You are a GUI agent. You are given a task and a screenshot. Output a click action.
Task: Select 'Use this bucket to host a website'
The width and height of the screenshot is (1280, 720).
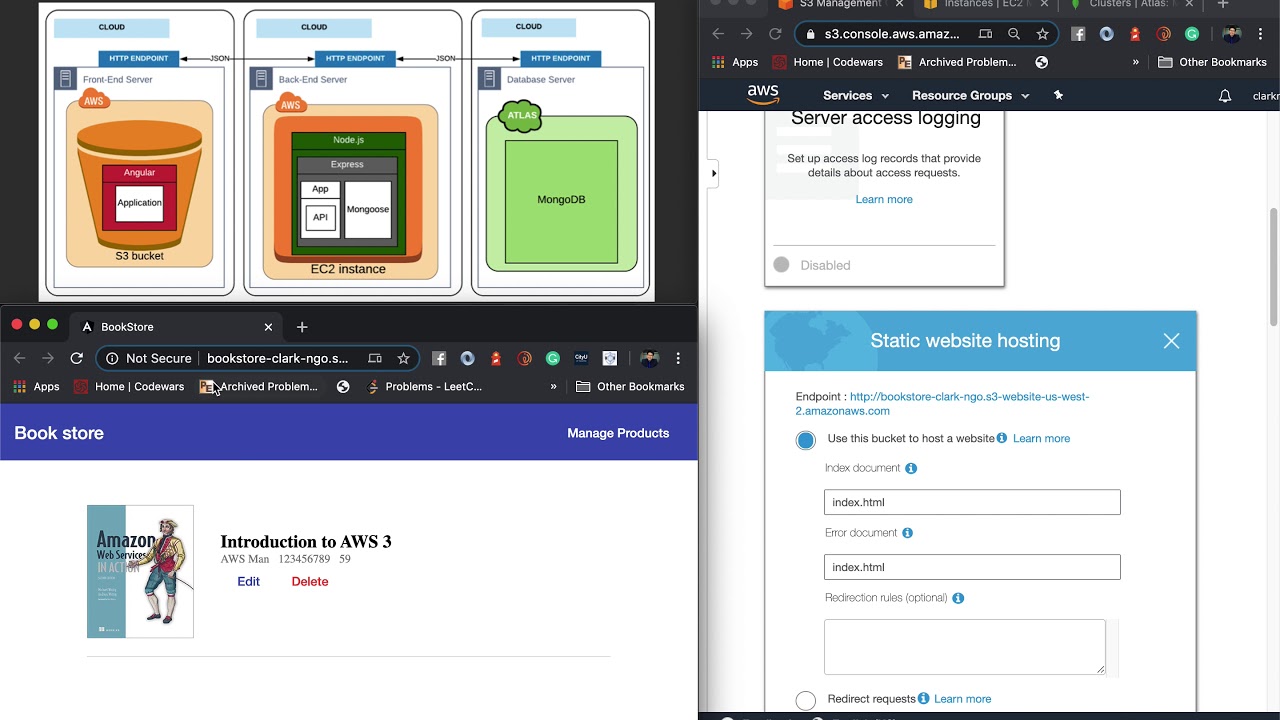[806, 440]
